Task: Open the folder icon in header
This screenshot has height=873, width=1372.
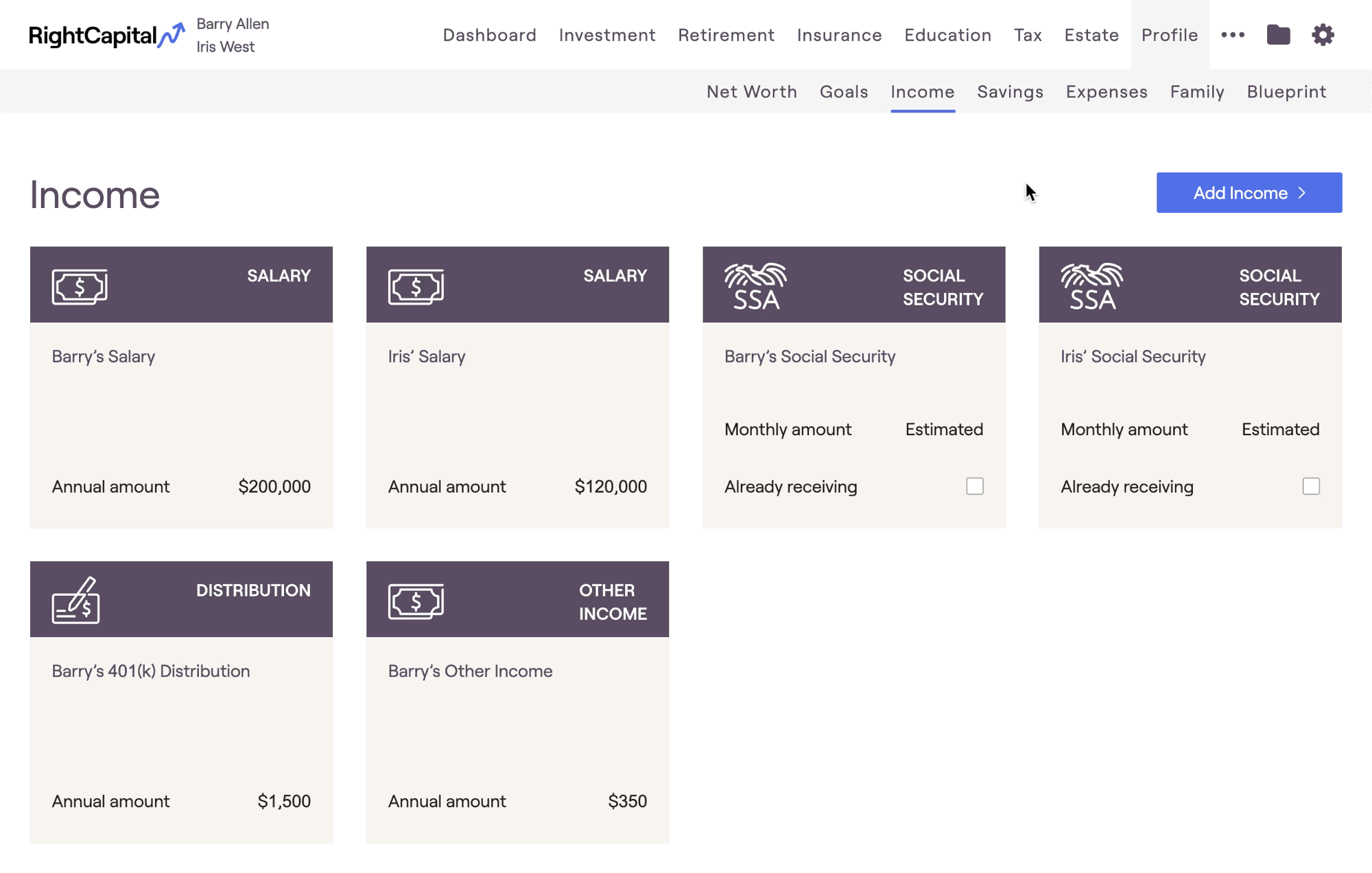Action: coord(1278,35)
